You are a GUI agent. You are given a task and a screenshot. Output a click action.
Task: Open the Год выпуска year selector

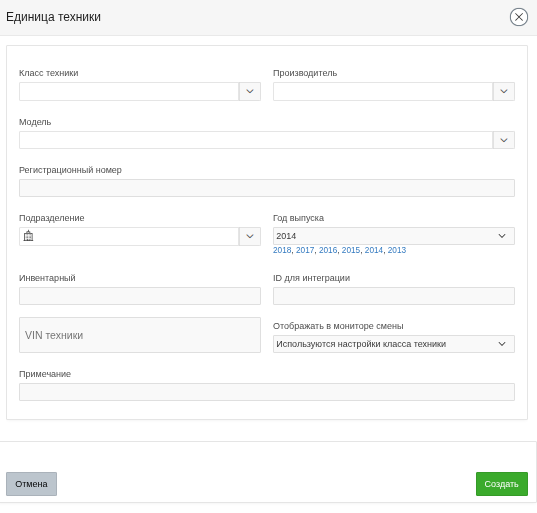click(x=394, y=236)
